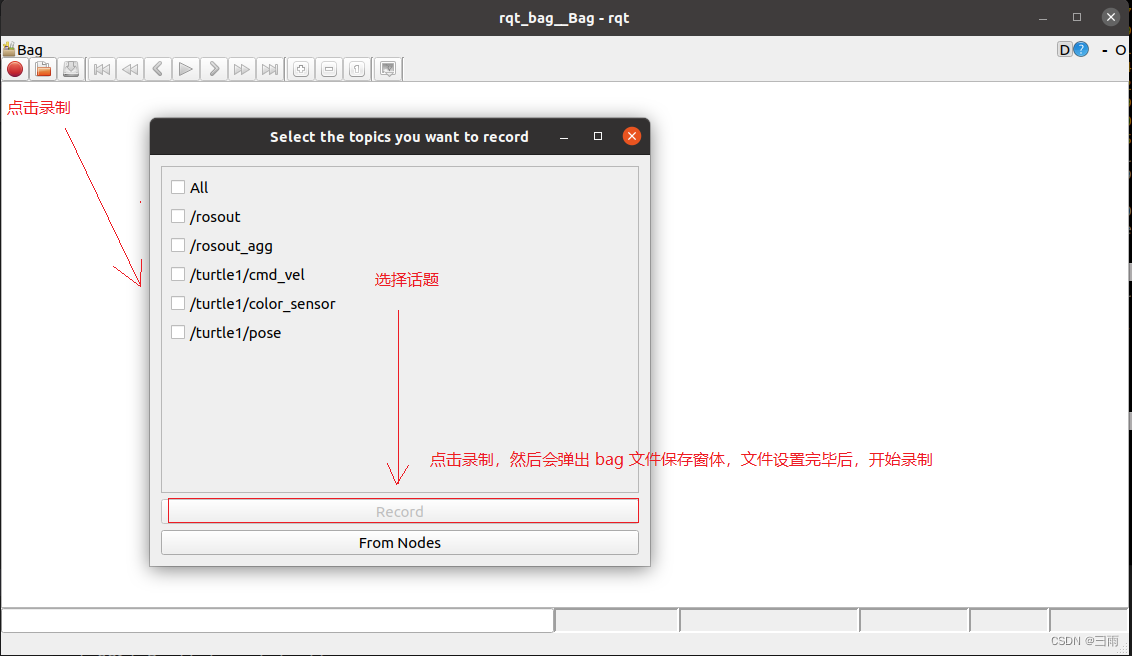The height and width of the screenshot is (656, 1134).
Task: Click the '/rosout_agg' label text
Action: (231, 246)
